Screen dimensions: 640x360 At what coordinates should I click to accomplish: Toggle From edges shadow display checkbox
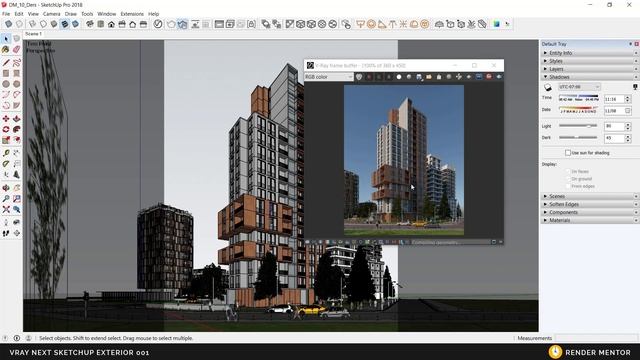click(568, 186)
